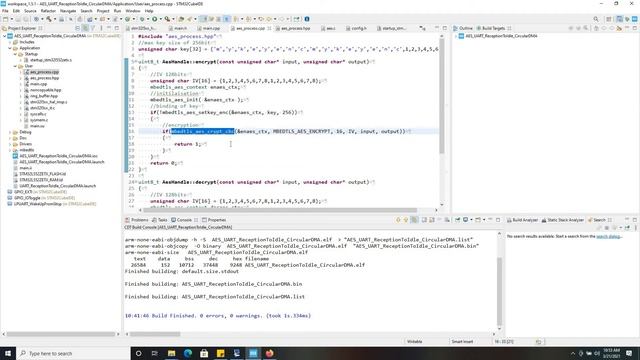Open the Display Selected Console dropdown

471,220
